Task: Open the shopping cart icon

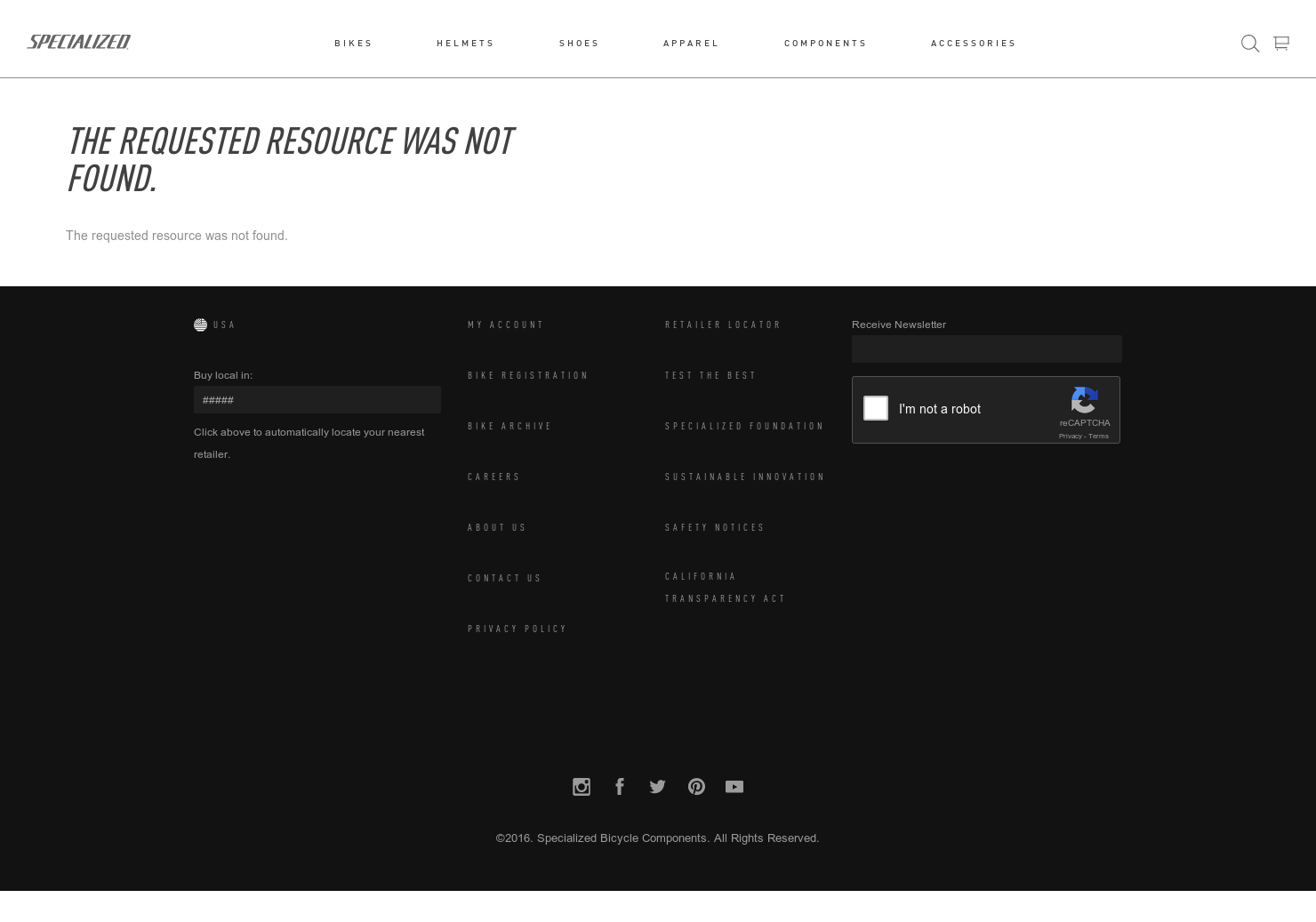Action: click(1281, 43)
